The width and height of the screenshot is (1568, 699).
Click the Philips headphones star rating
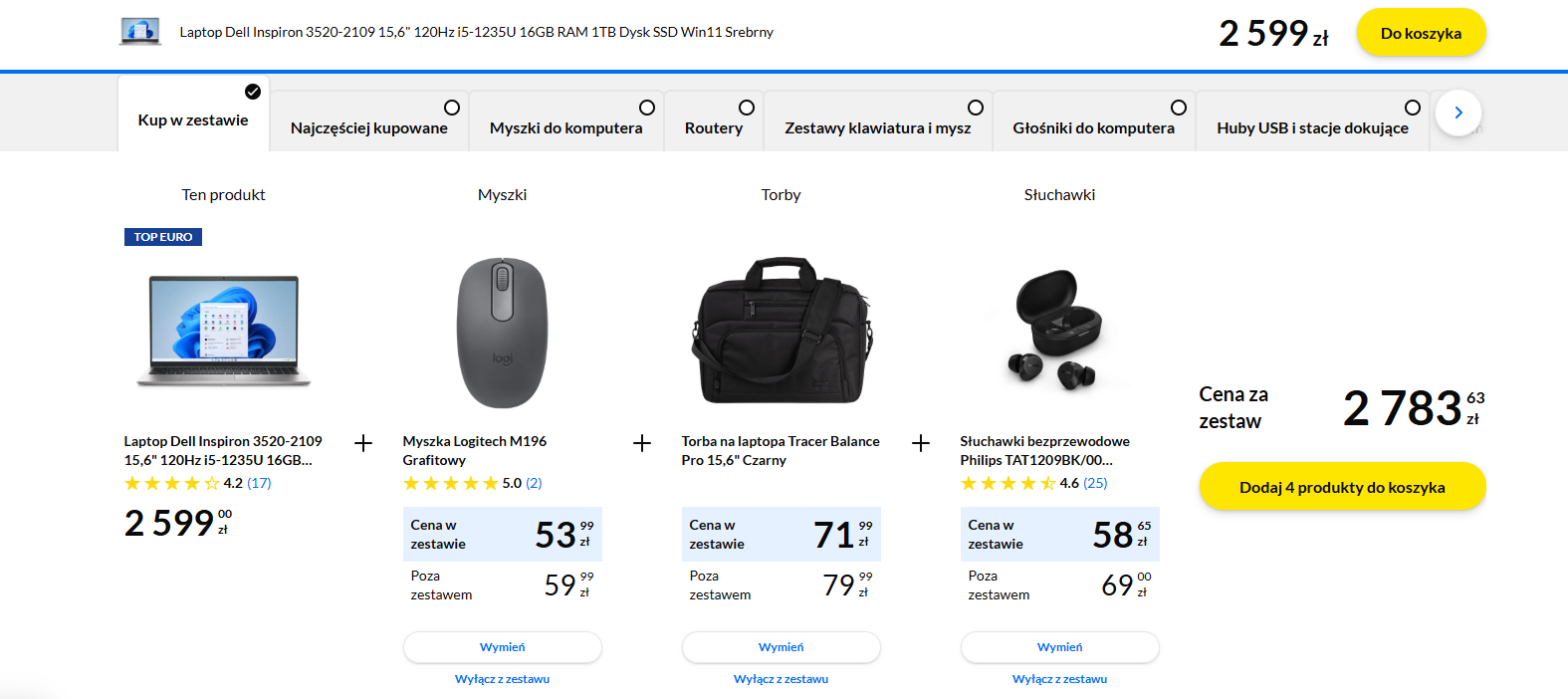tap(1008, 484)
